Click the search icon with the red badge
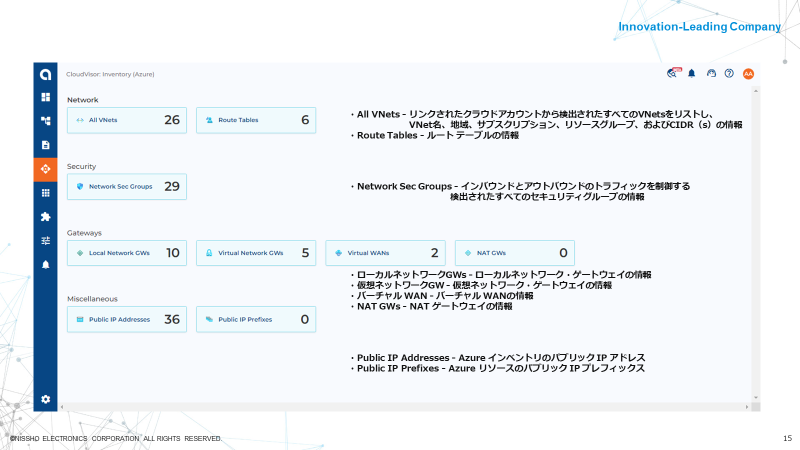 click(672, 73)
